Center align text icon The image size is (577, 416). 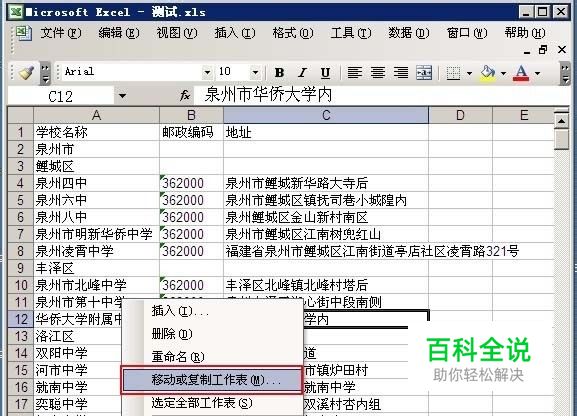click(x=378, y=73)
